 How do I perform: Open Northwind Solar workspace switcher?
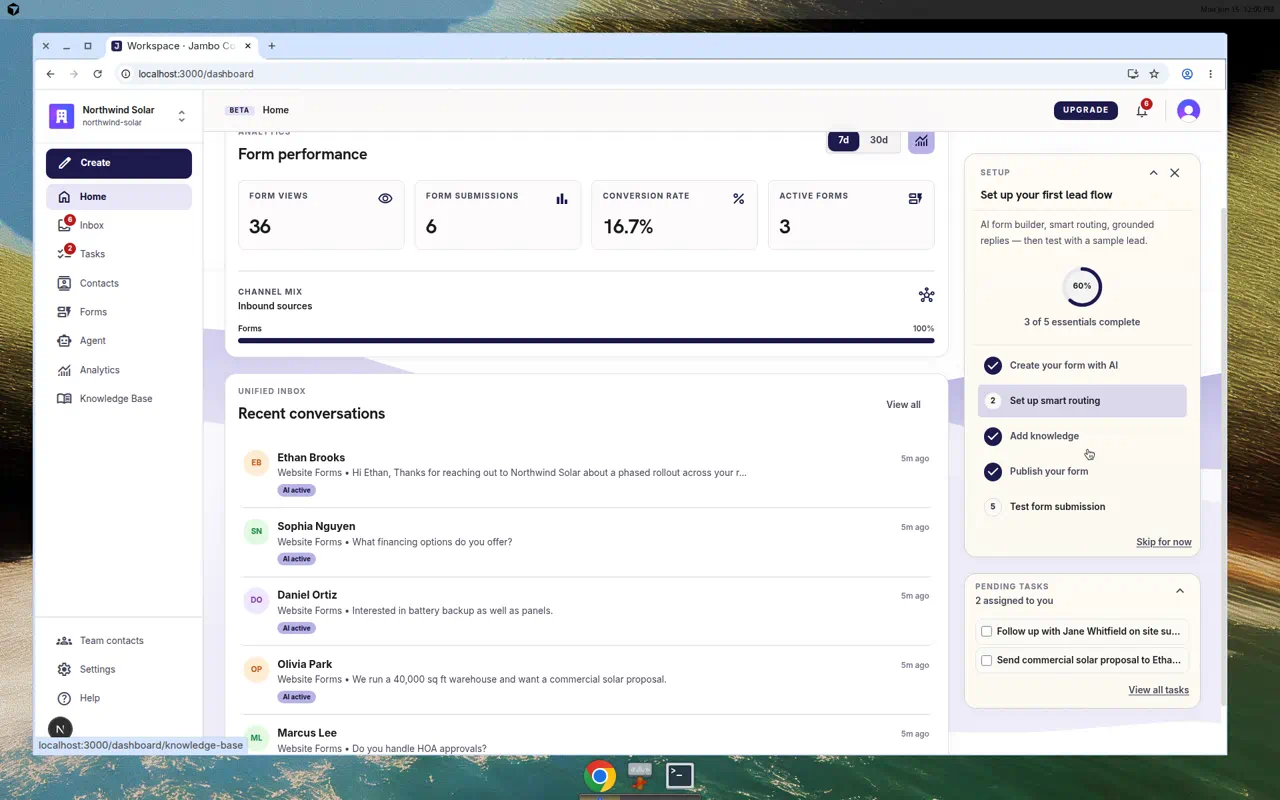pyautogui.click(x=119, y=116)
